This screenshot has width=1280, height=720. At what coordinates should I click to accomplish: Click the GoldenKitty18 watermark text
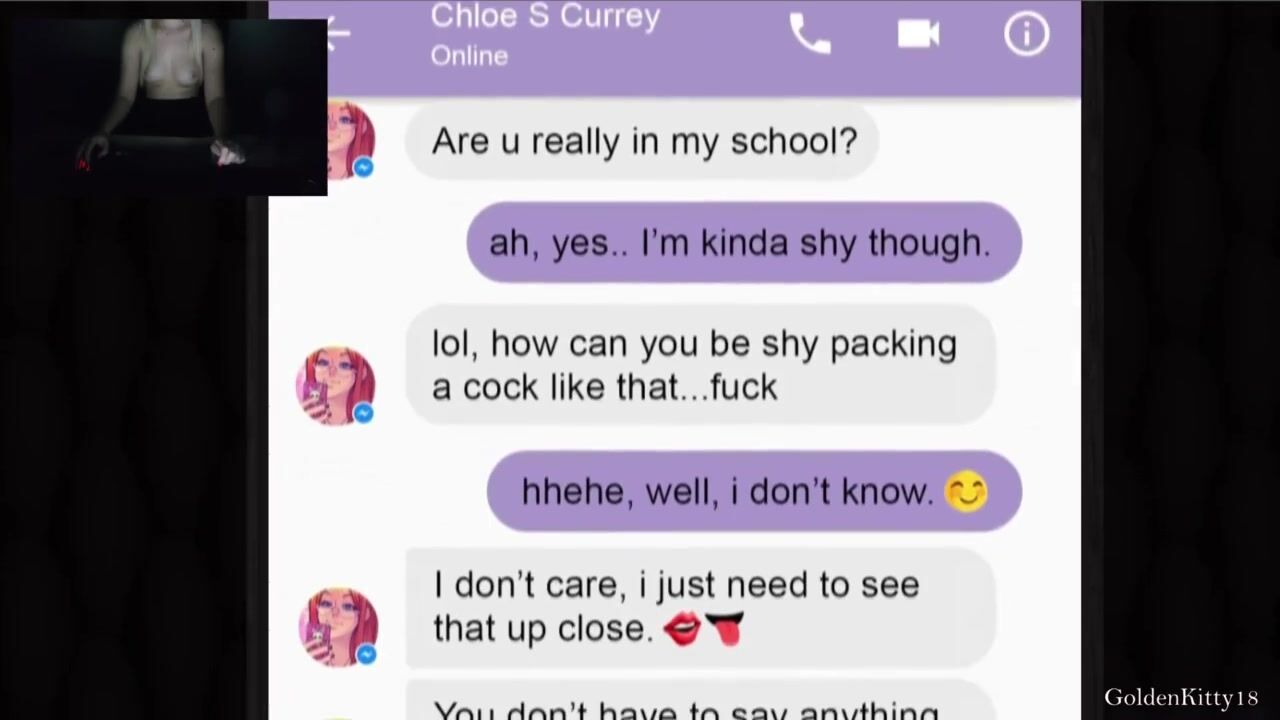[x=1181, y=697]
